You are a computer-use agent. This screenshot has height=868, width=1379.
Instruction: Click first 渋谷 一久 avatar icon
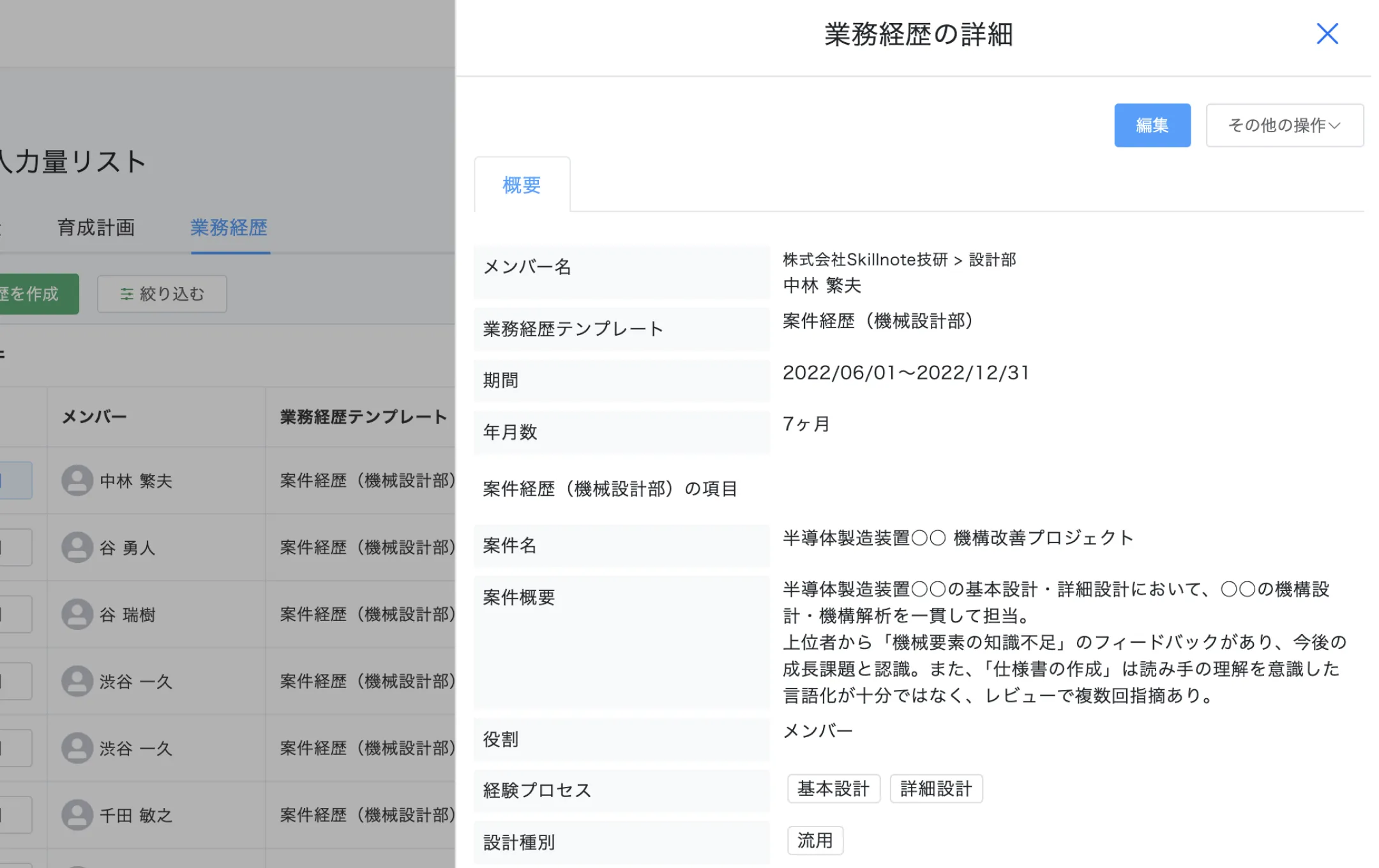(77, 681)
